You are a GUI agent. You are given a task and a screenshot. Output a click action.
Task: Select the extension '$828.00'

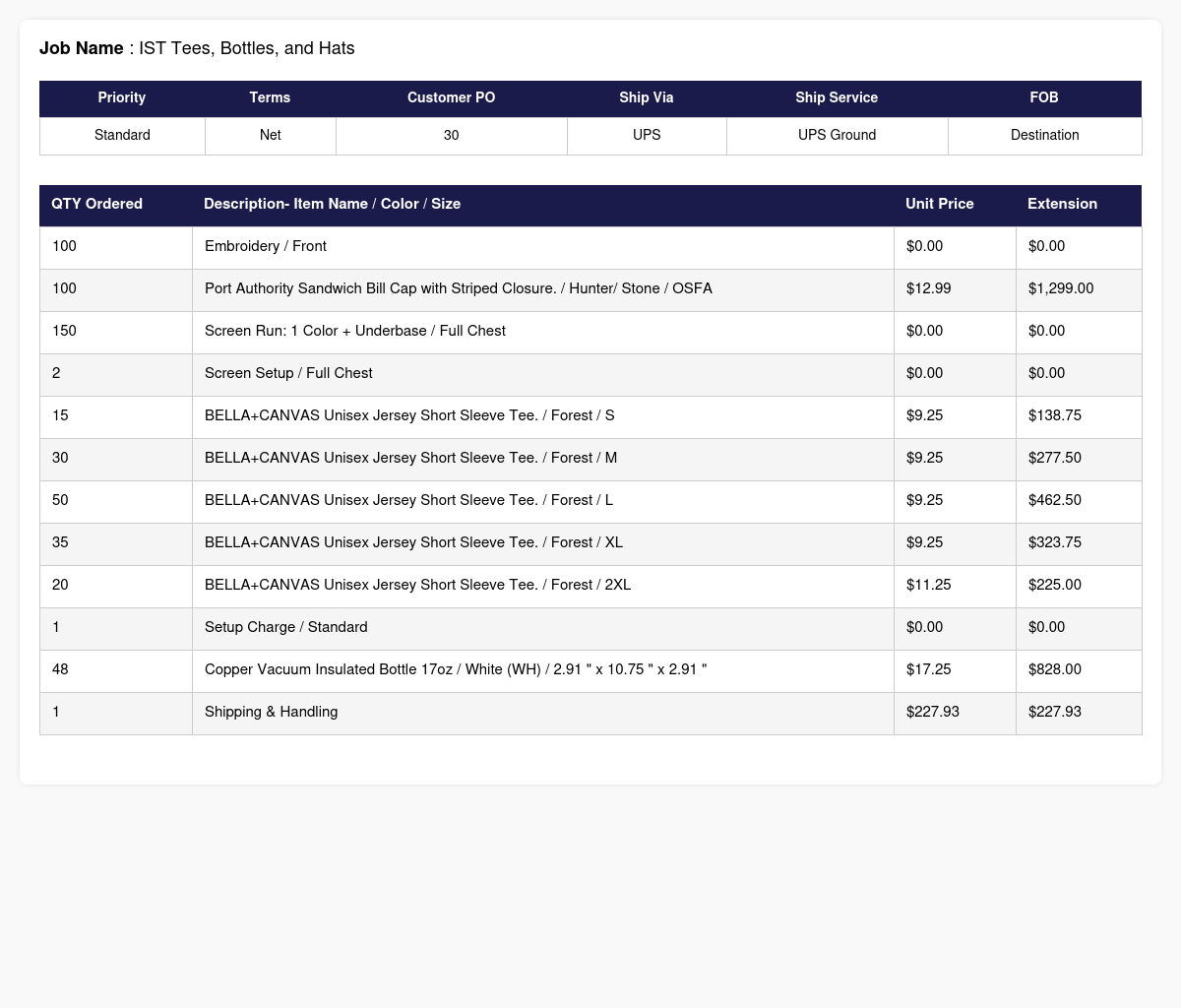tap(1055, 669)
